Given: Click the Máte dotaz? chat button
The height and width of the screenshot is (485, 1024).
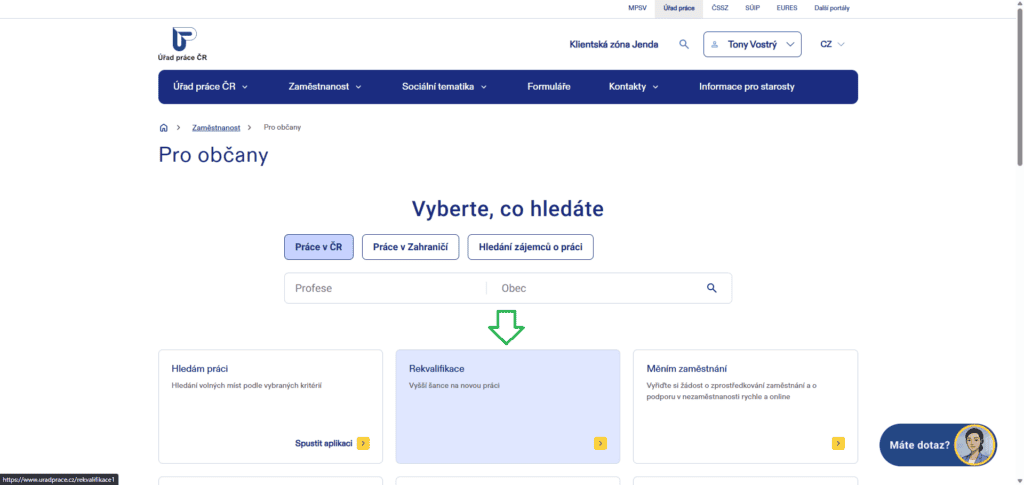Looking at the screenshot, I should click(x=938, y=445).
